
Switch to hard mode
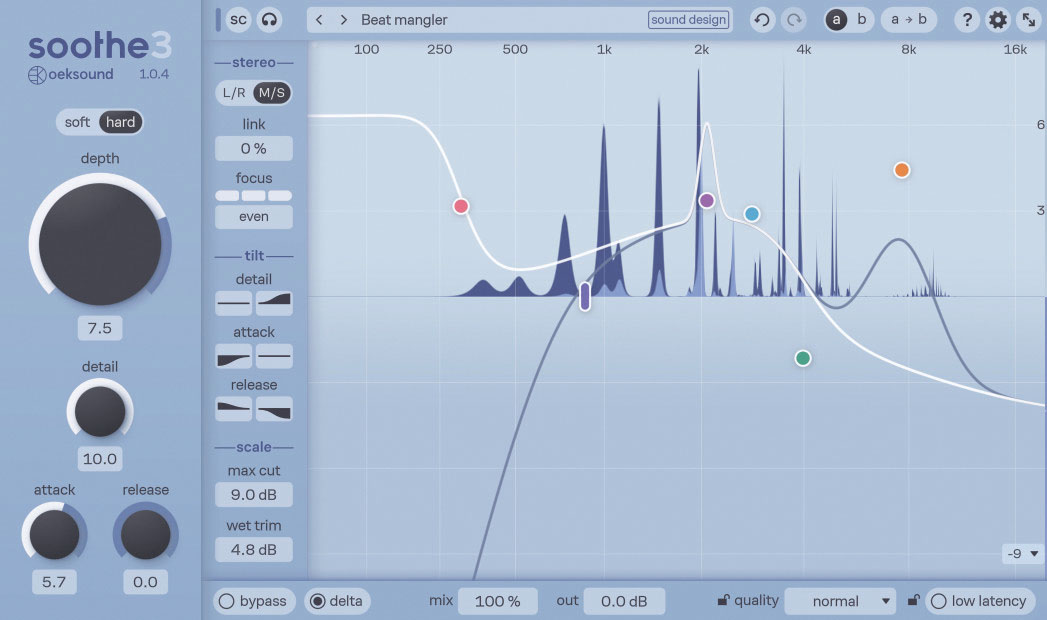coord(121,122)
